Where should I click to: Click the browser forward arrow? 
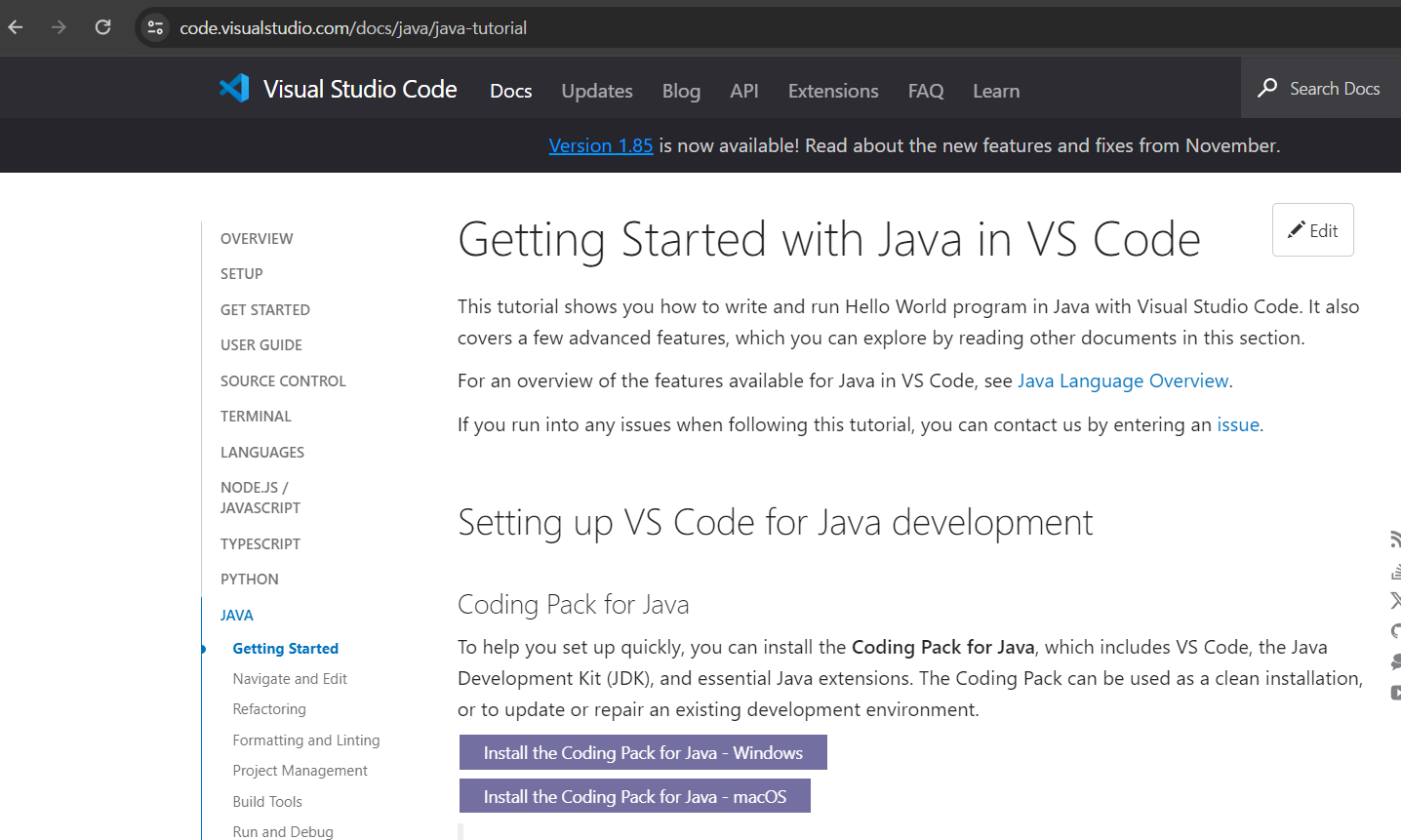(x=60, y=27)
